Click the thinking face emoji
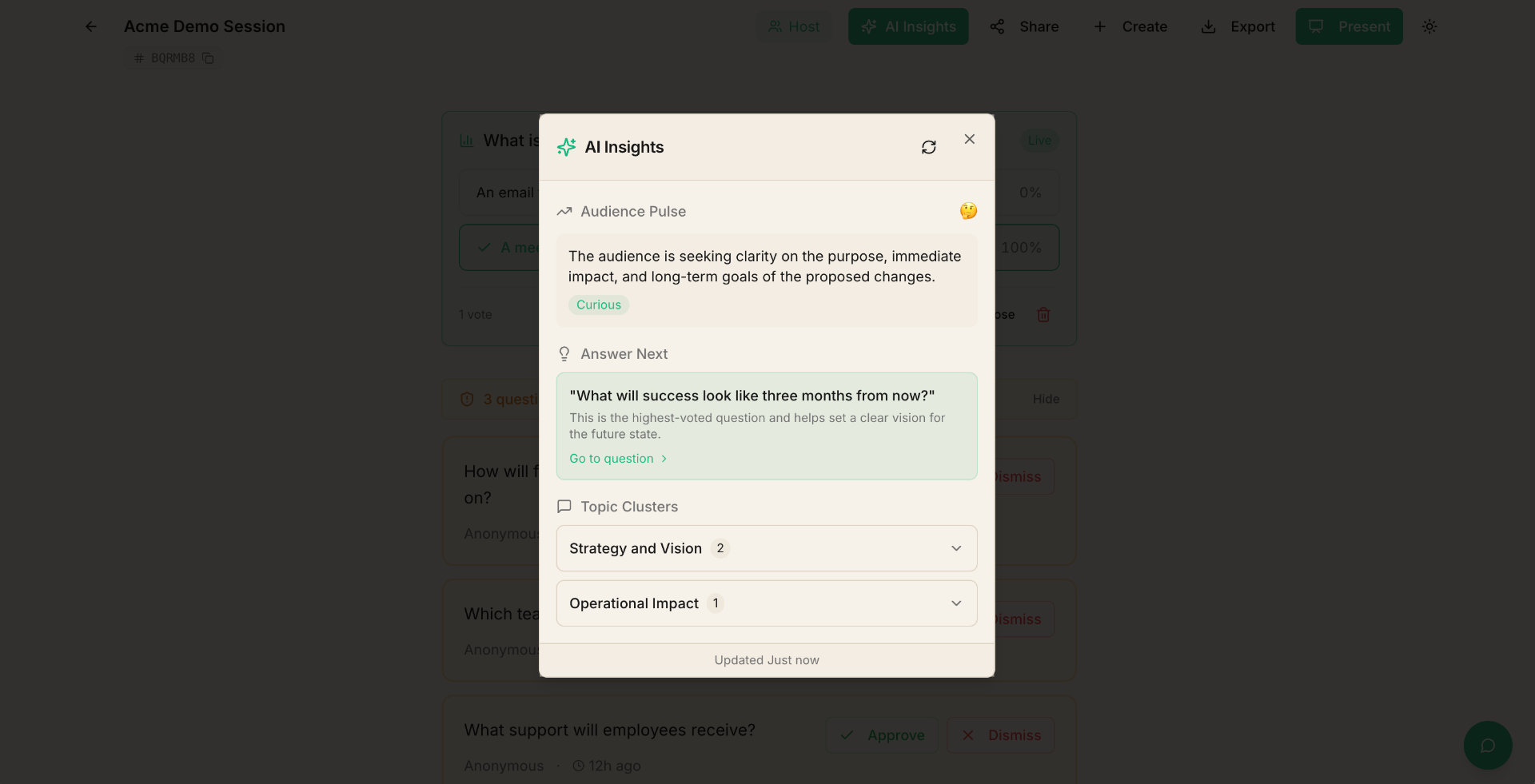The image size is (1535, 784). pyautogui.click(x=968, y=211)
